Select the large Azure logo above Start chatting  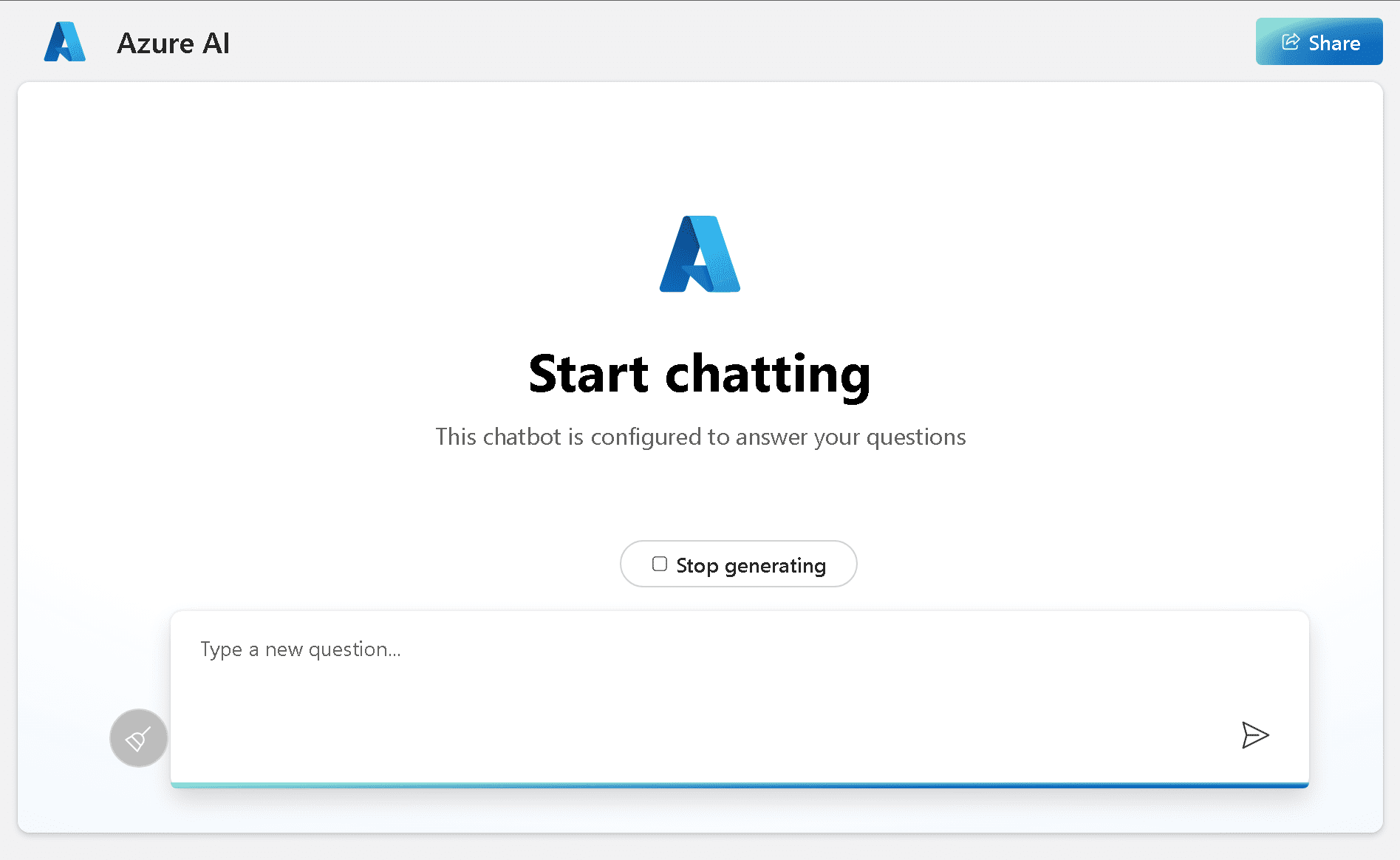coord(700,255)
